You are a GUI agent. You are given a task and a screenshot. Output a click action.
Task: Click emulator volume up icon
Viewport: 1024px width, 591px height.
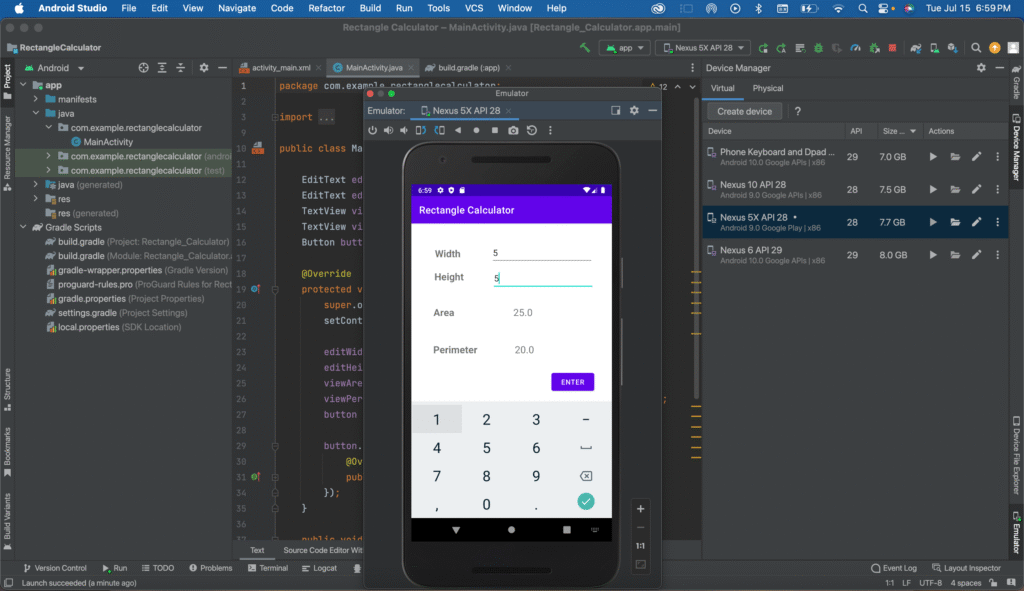point(388,130)
